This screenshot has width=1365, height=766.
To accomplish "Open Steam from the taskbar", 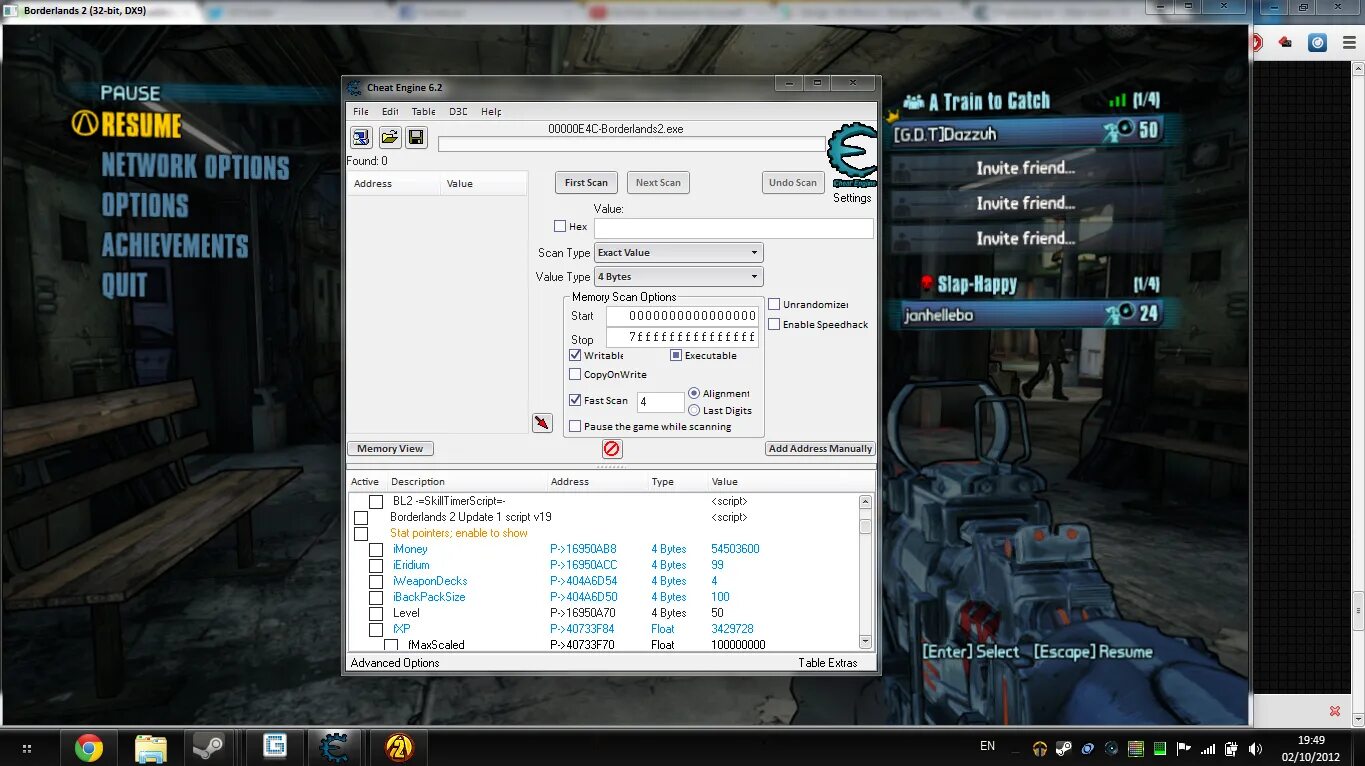I will tap(209, 747).
